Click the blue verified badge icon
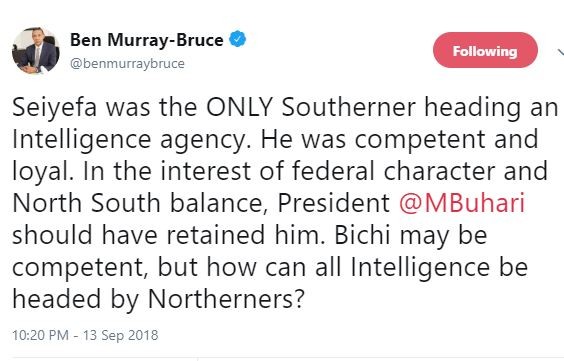The width and height of the screenshot is (564, 361). click(x=238, y=39)
